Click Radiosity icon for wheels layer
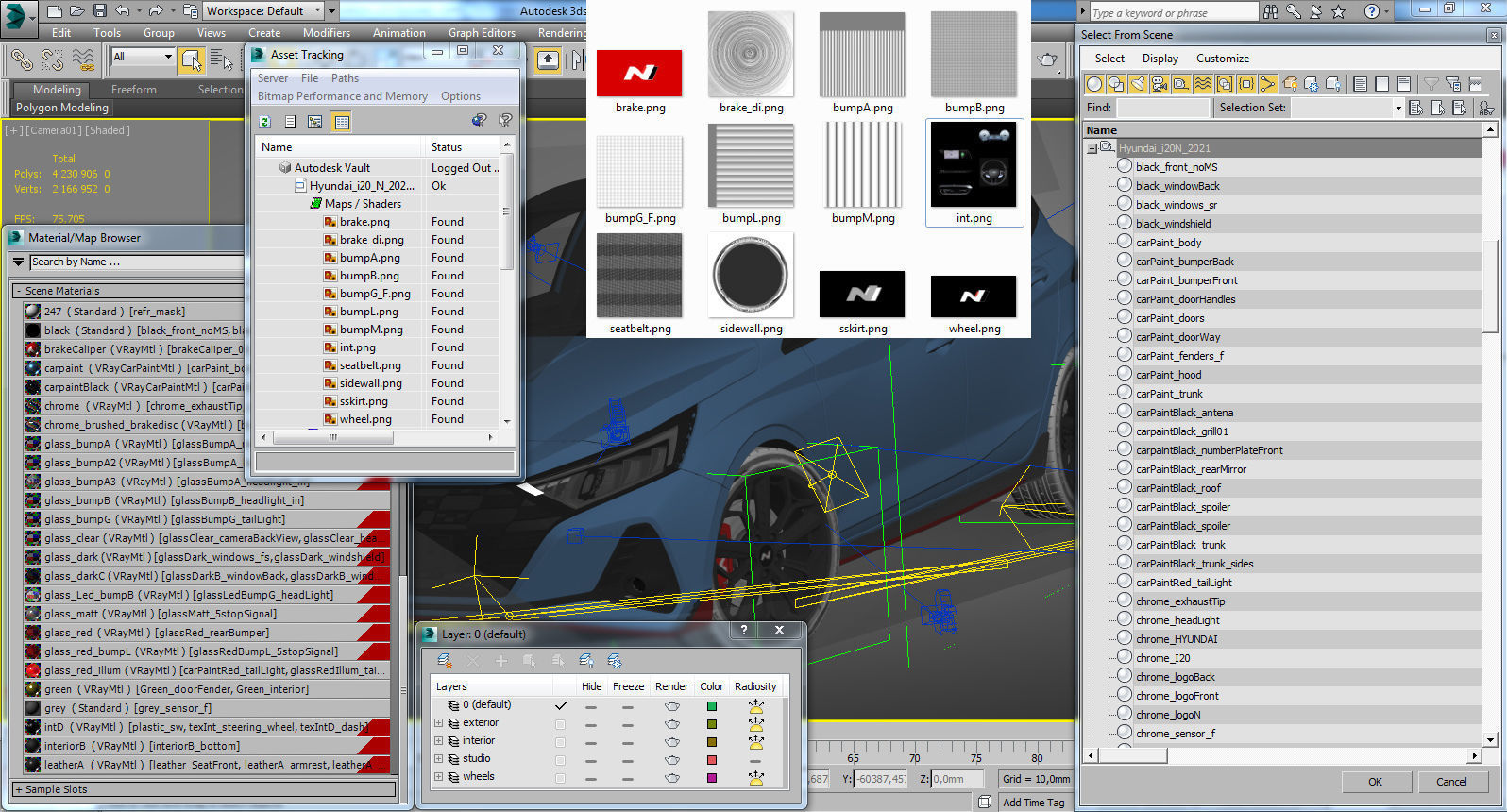Screen dimensions: 1507x812 pyautogui.click(x=755, y=777)
